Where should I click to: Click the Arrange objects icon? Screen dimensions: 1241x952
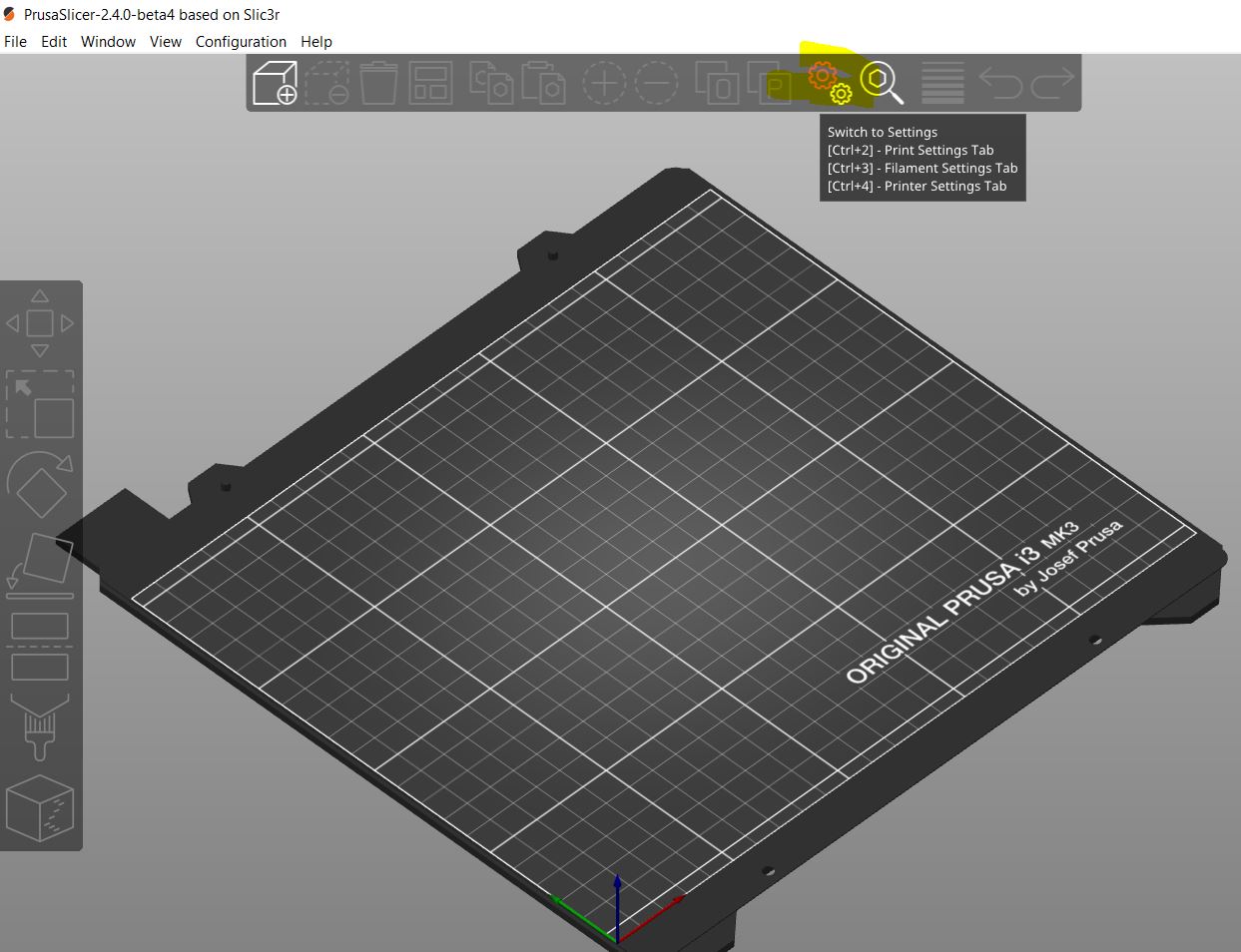click(x=430, y=83)
